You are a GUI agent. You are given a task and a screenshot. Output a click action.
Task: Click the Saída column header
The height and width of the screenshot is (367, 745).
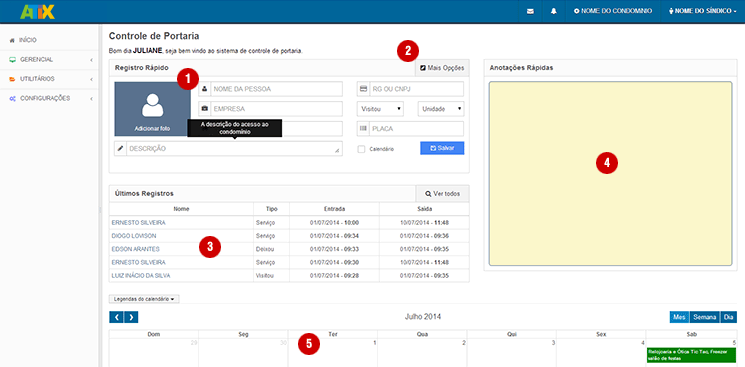424,209
